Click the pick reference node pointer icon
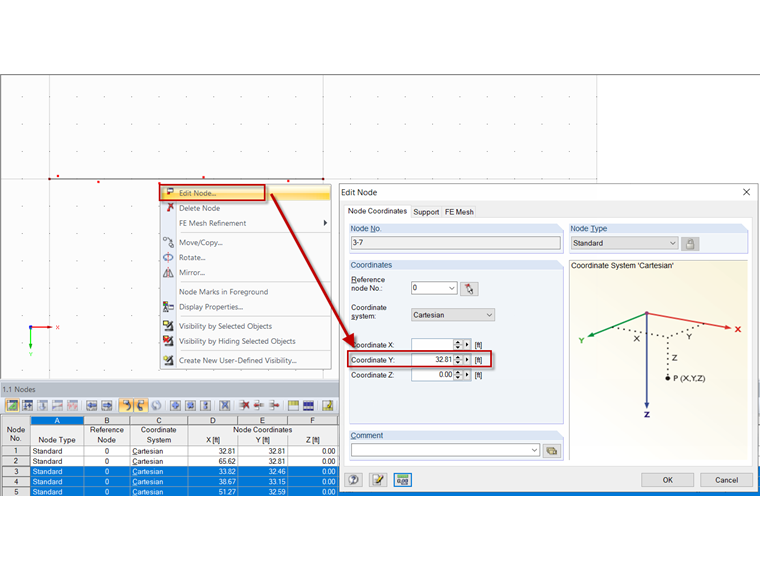 coord(469,289)
